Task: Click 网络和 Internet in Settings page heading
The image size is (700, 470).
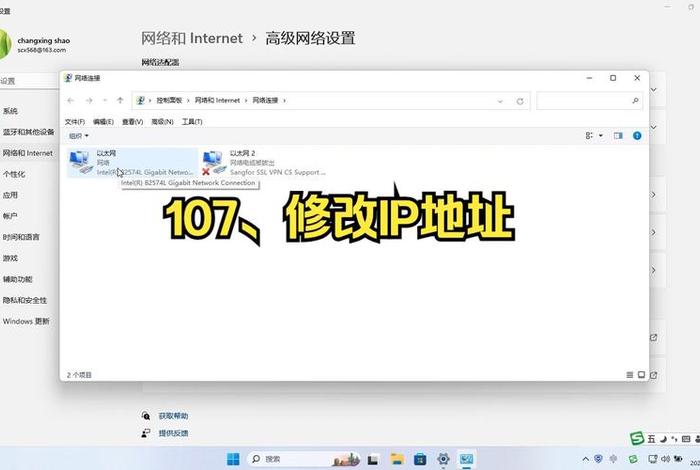Action: [192, 38]
